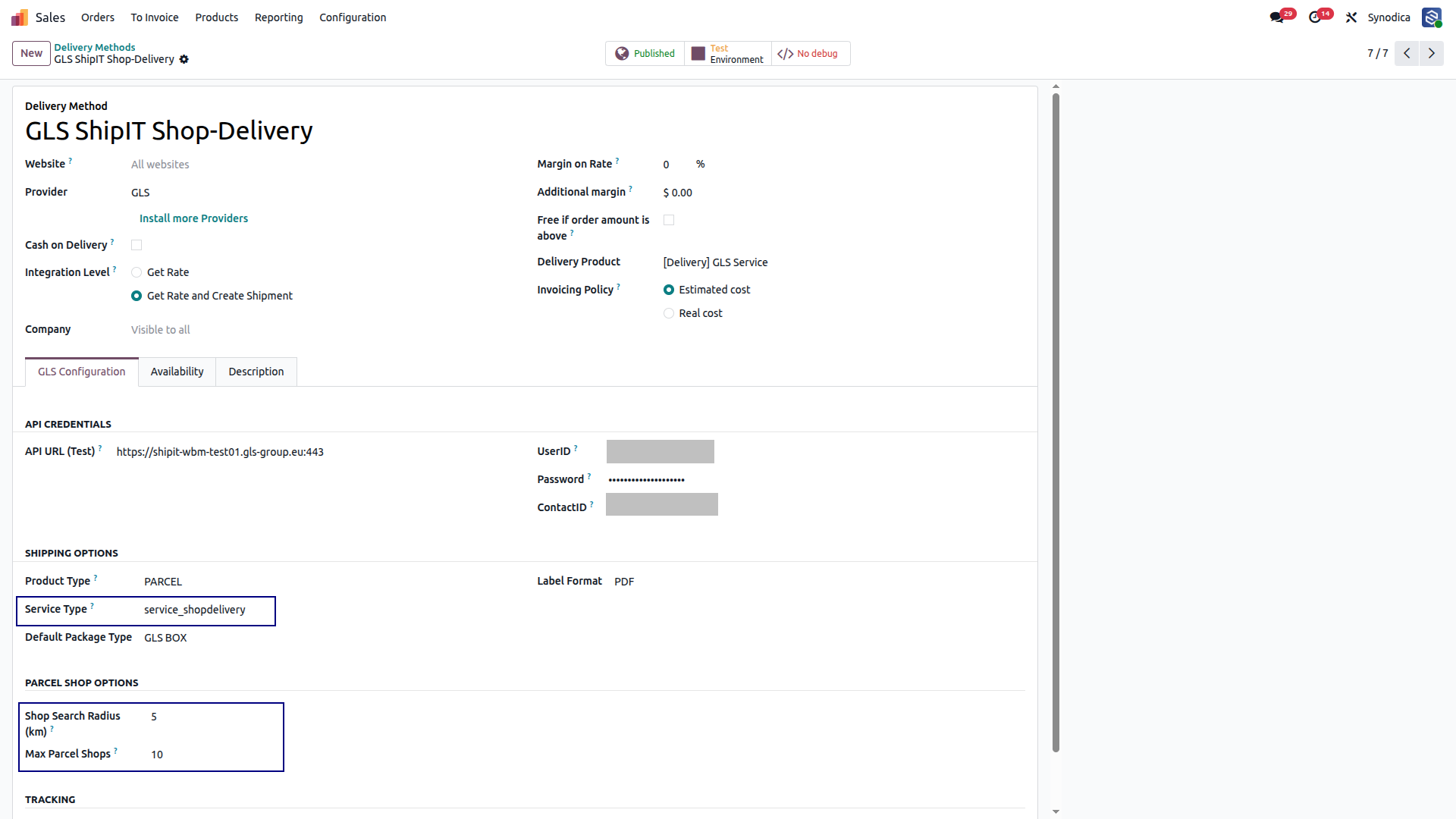The image size is (1456, 819).
Task: Switch to the GLS Configuration tab
Action: 82,372
